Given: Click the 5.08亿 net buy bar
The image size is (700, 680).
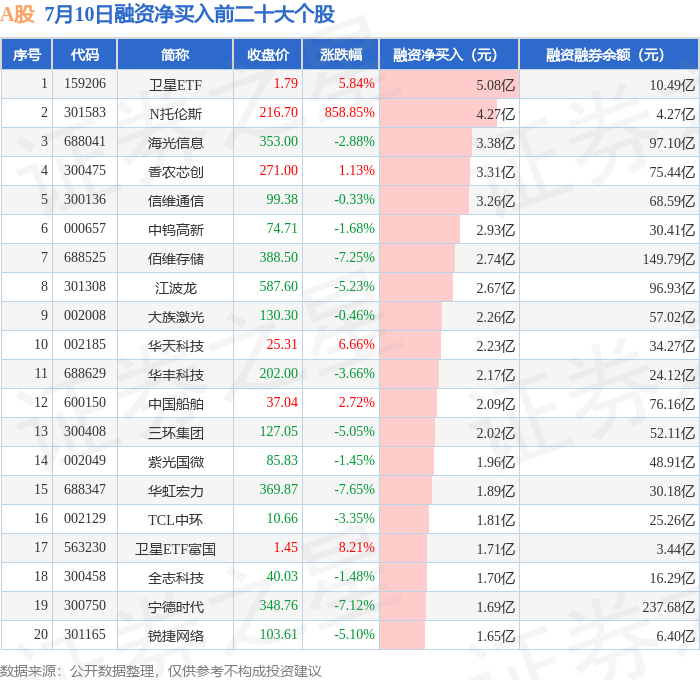Looking at the screenshot, I should tap(449, 84).
